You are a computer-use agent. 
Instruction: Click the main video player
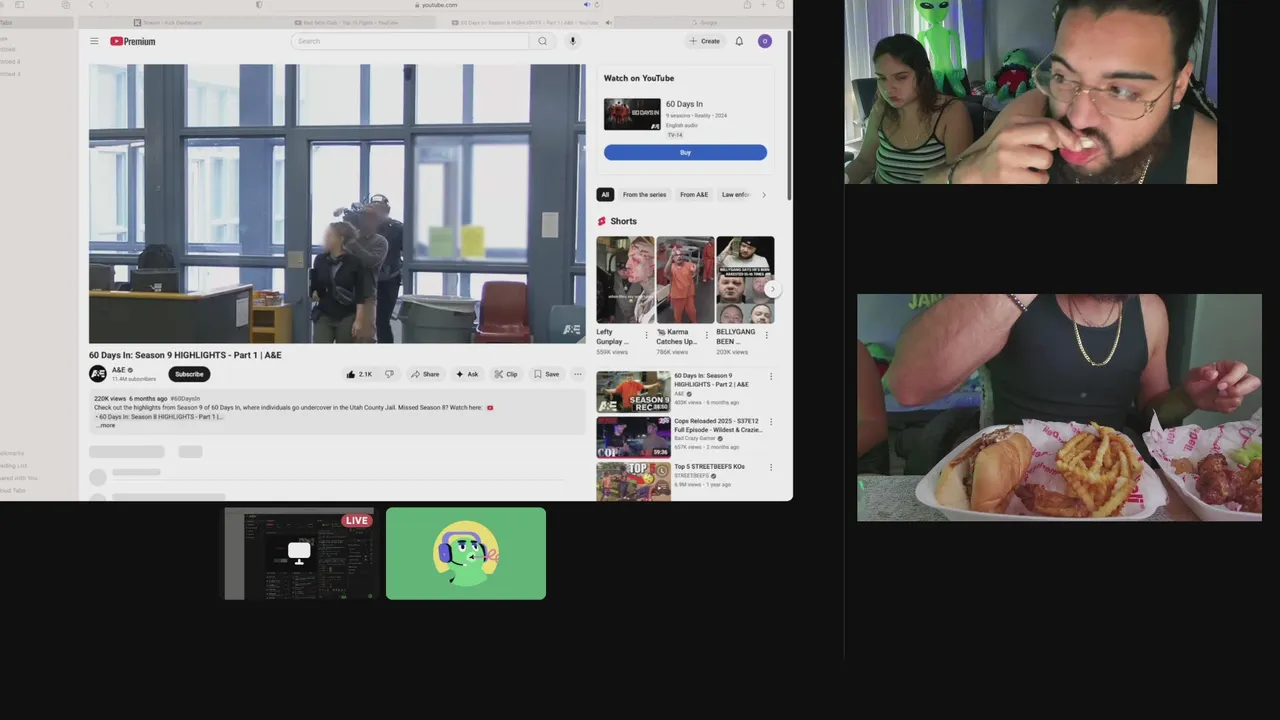point(337,204)
